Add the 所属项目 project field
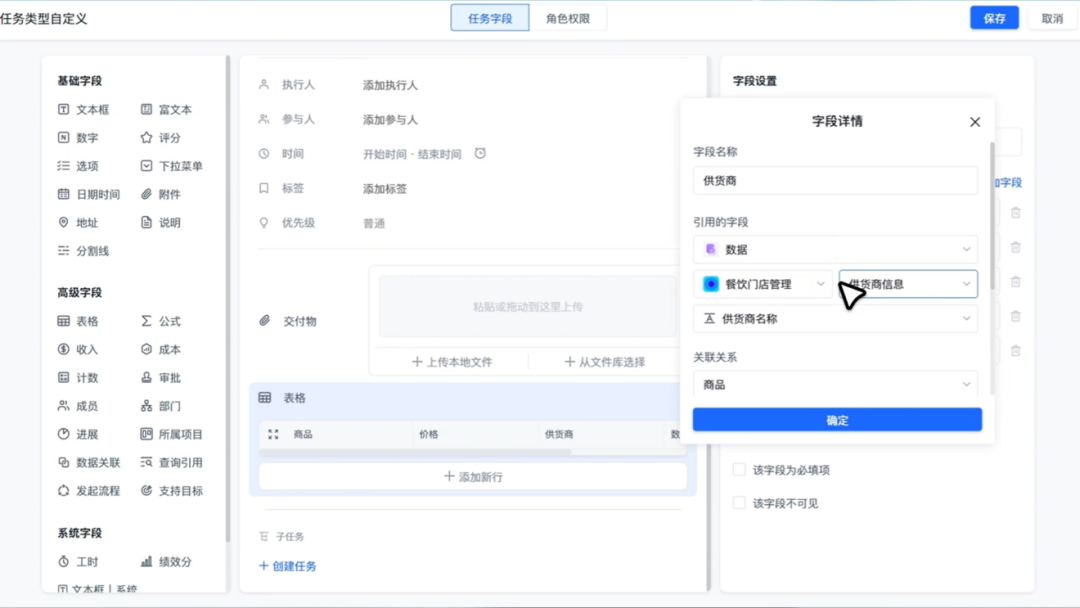1080x608 pixels. point(172,434)
